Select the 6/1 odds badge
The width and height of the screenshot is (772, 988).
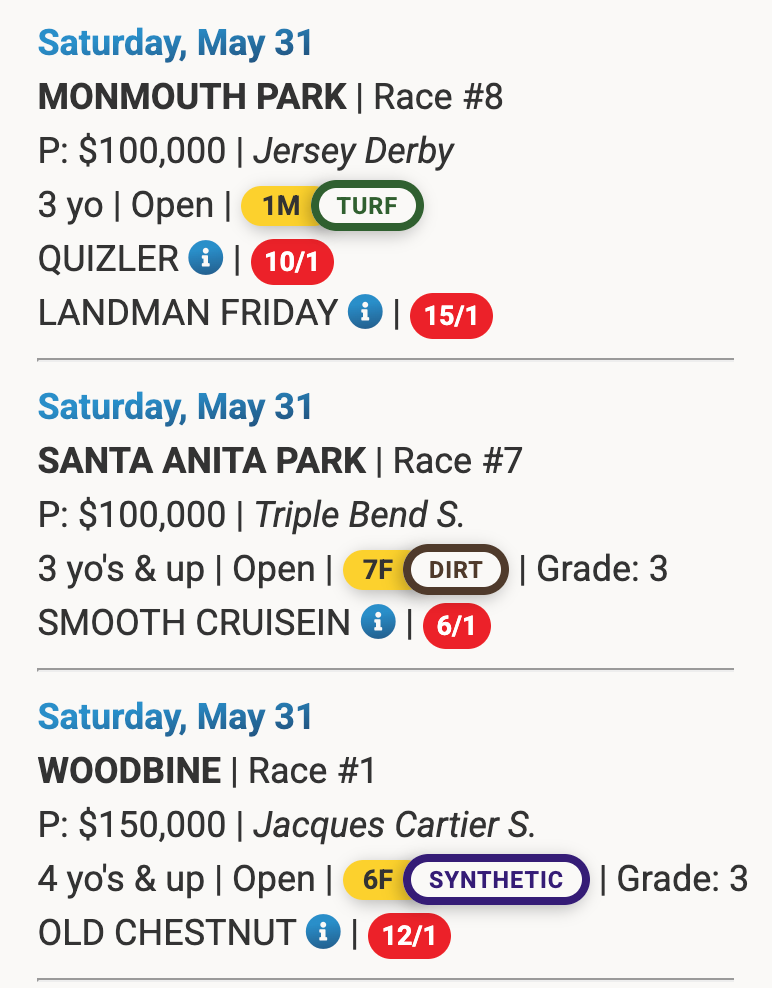click(x=457, y=626)
